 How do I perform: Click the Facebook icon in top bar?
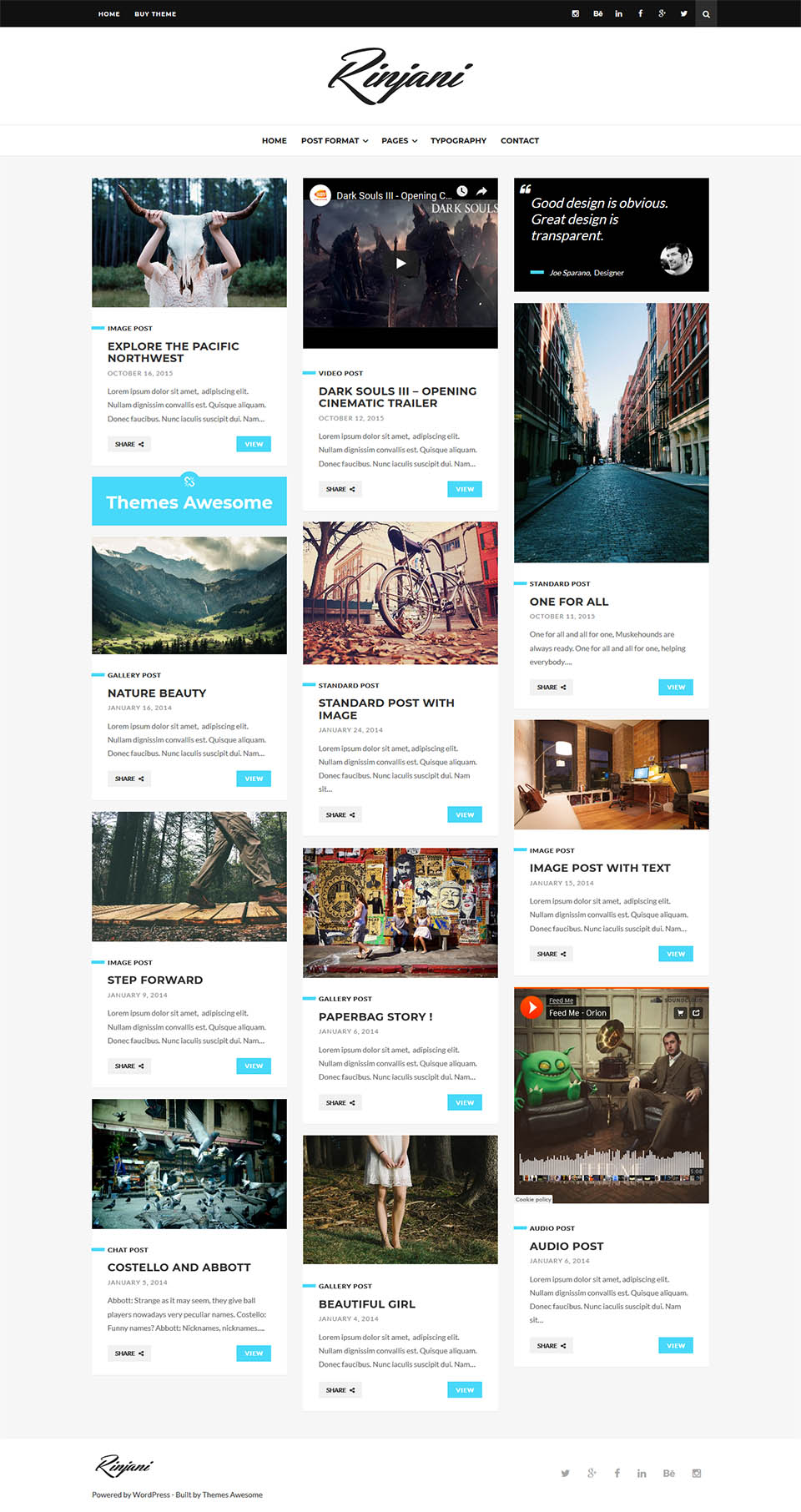click(640, 13)
